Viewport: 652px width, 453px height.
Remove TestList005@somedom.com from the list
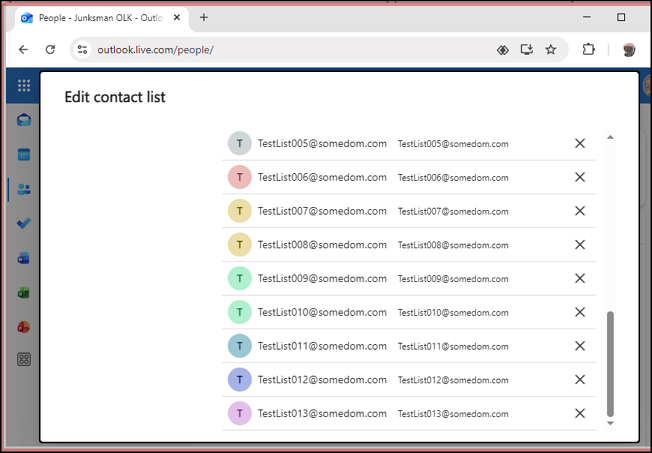coord(580,144)
